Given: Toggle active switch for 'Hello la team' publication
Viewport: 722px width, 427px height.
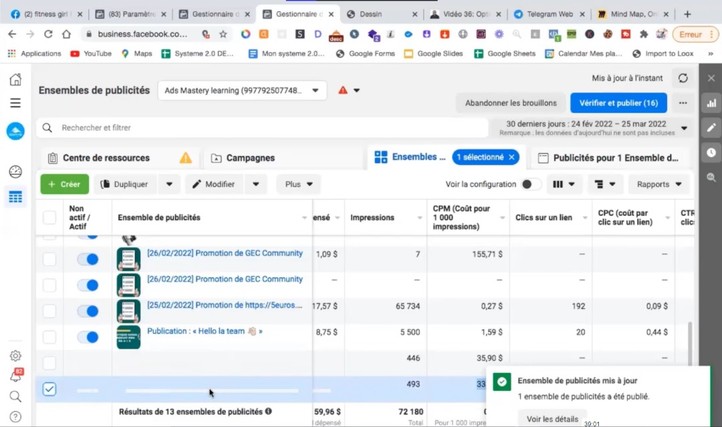Looking at the screenshot, I should click(88, 337).
